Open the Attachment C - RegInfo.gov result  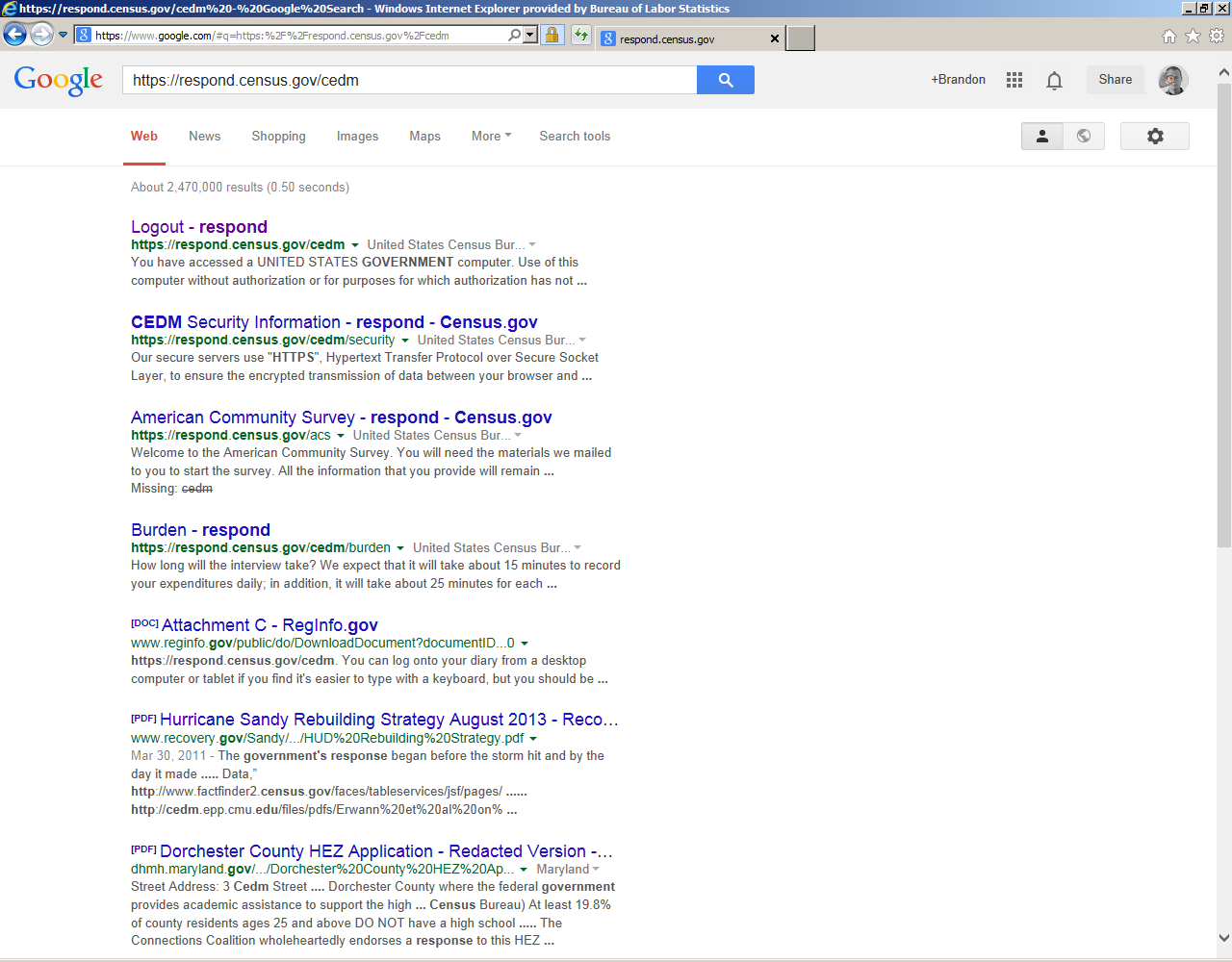pyautogui.click(x=269, y=625)
